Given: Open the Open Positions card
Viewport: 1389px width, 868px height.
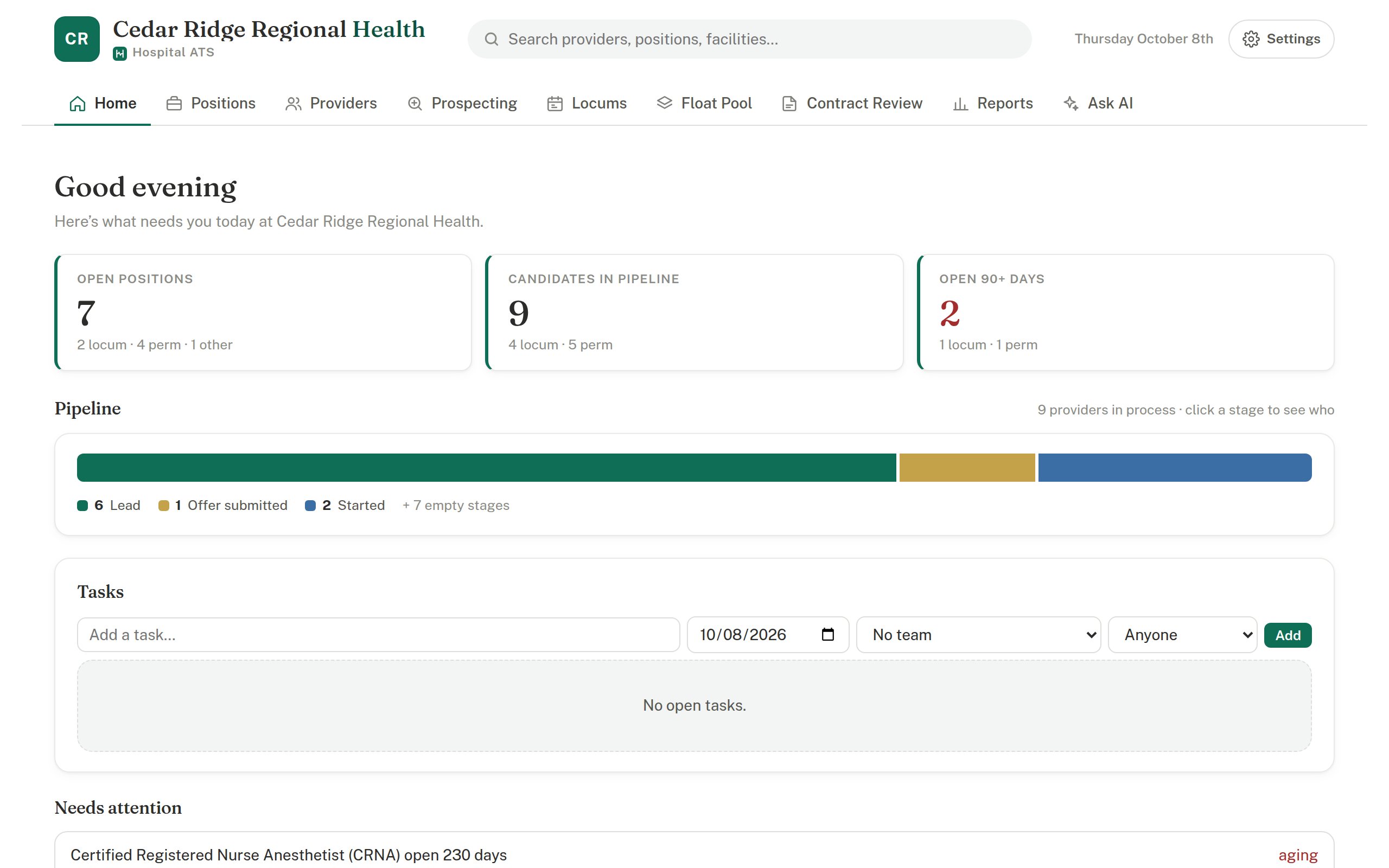Looking at the screenshot, I should 263,312.
